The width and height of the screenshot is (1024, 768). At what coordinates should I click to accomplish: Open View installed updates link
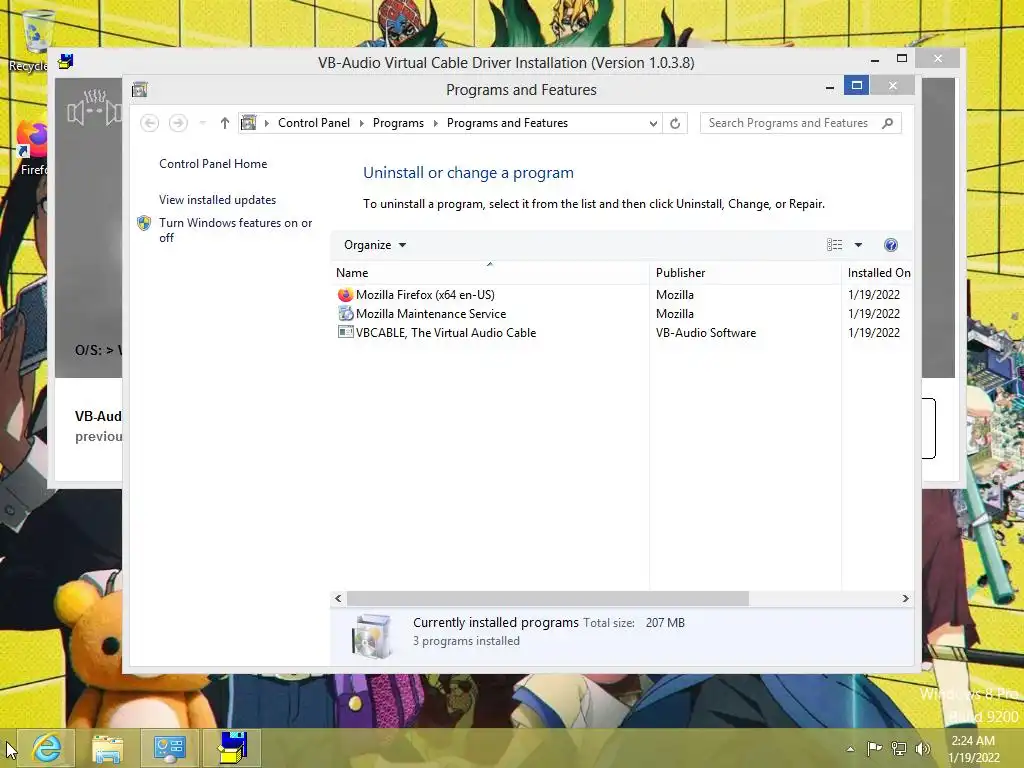click(x=217, y=200)
